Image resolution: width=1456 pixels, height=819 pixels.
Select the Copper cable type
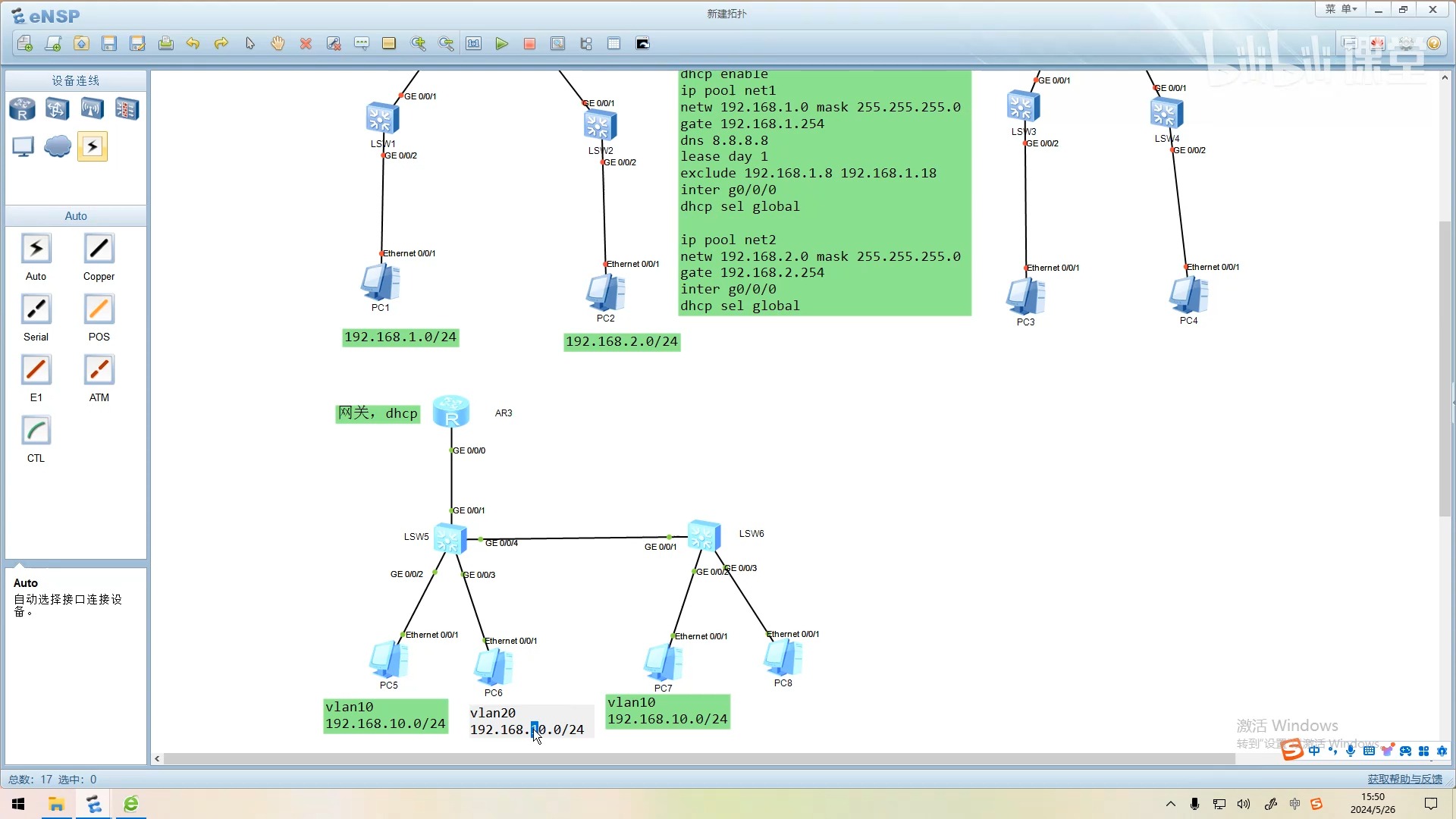[x=99, y=249]
